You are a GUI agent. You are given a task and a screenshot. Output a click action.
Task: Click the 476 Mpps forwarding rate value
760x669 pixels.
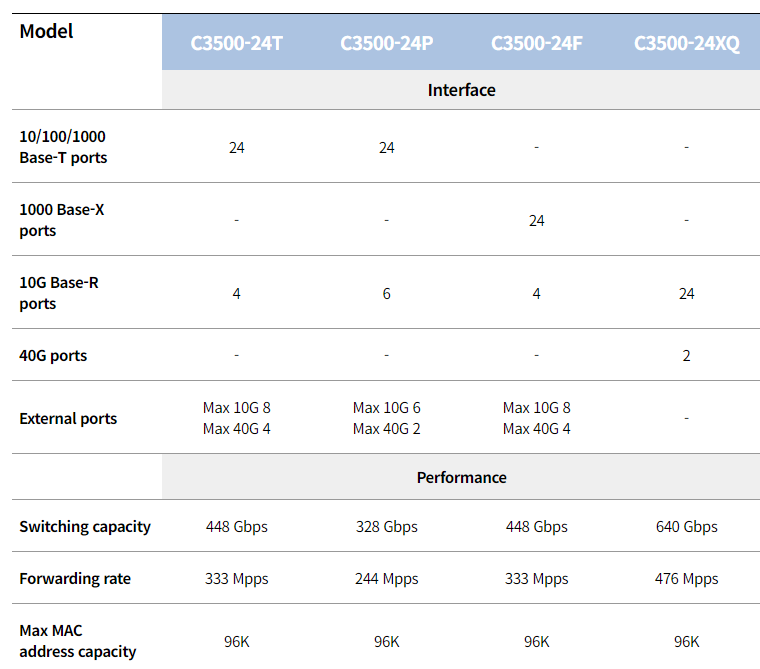pyautogui.click(x=686, y=578)
